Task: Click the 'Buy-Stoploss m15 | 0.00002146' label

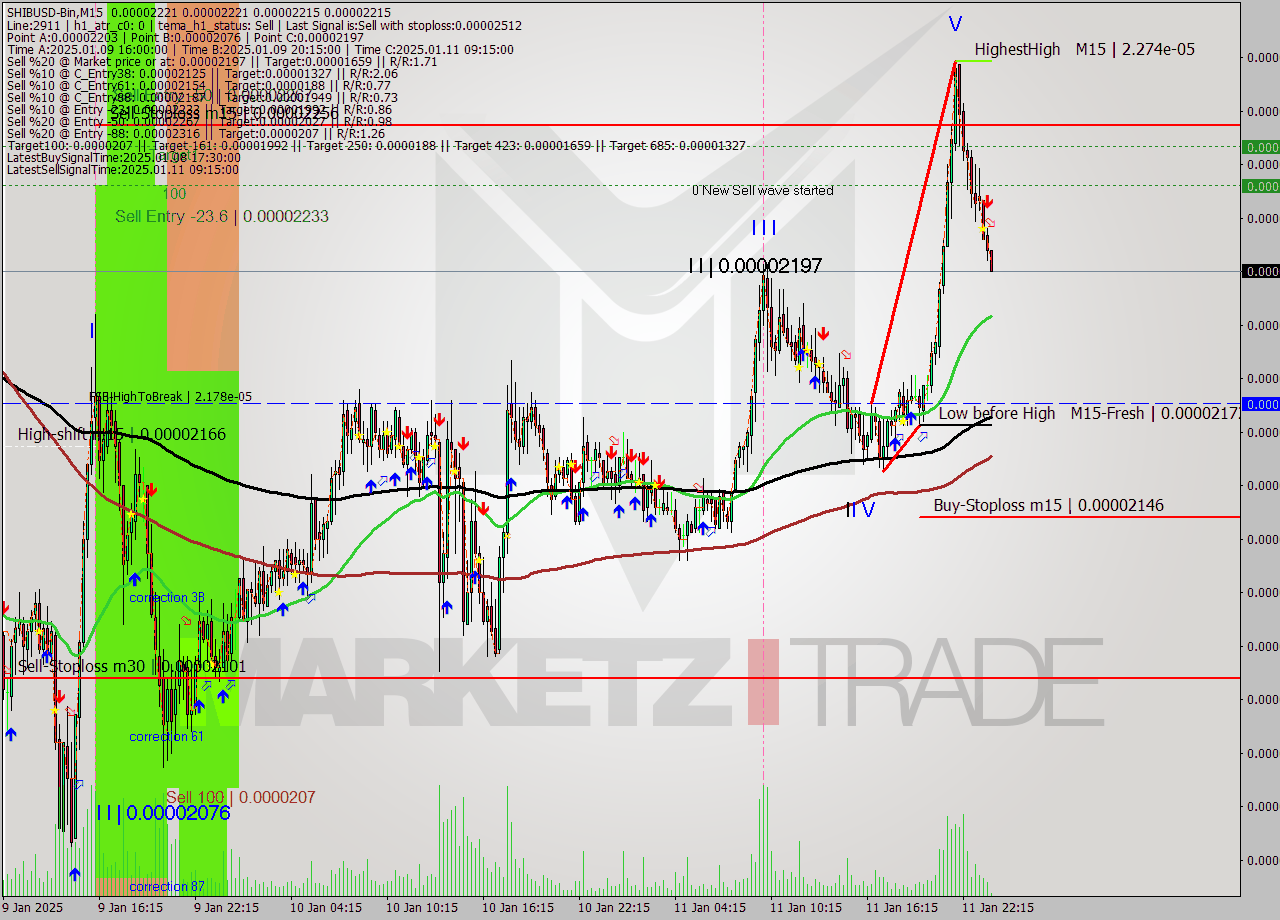Action: (x=1048, y=505)
